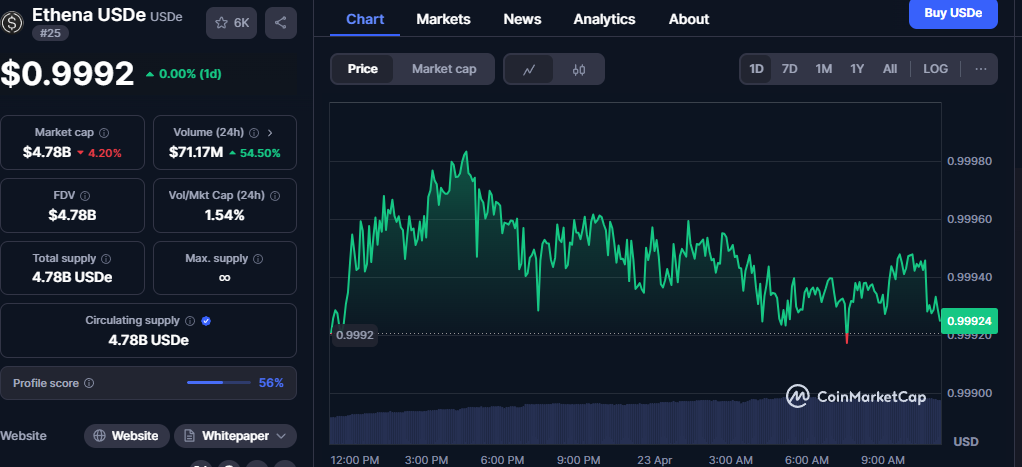
Task: Click the 54.50% volume change
Action: click(x=255, y=153)
